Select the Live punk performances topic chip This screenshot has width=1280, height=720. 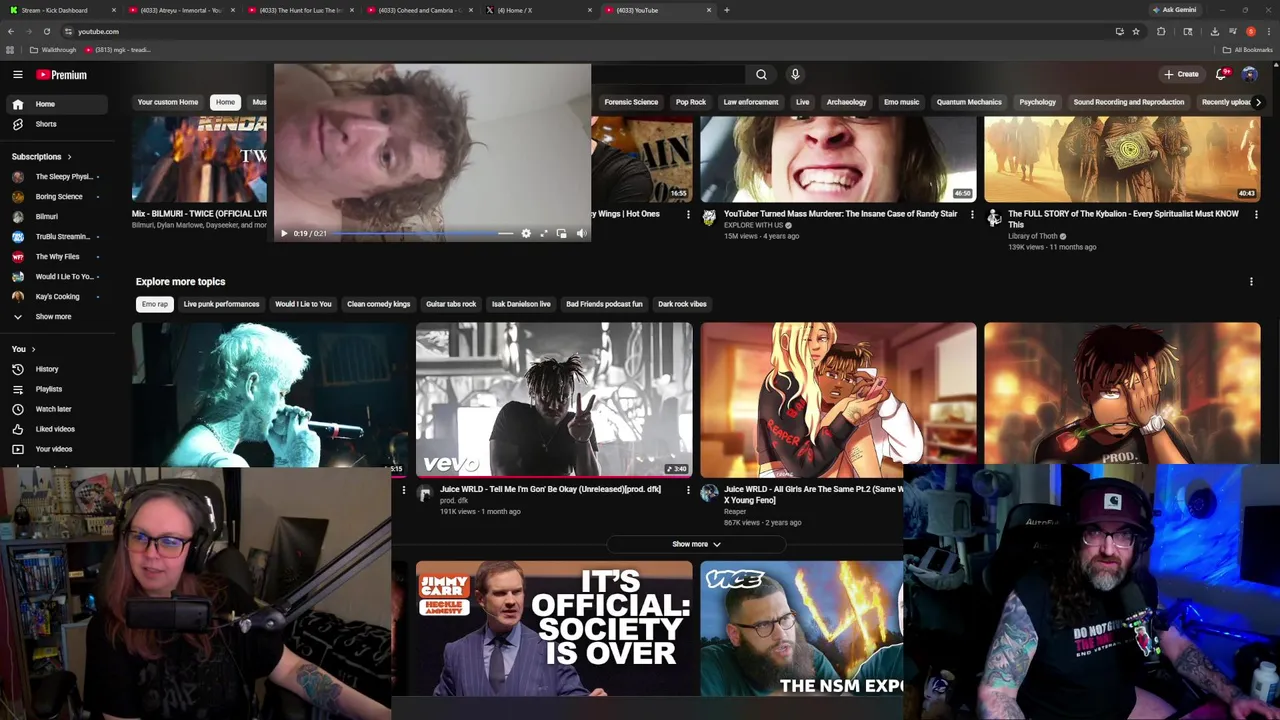[x=221, y=304]
